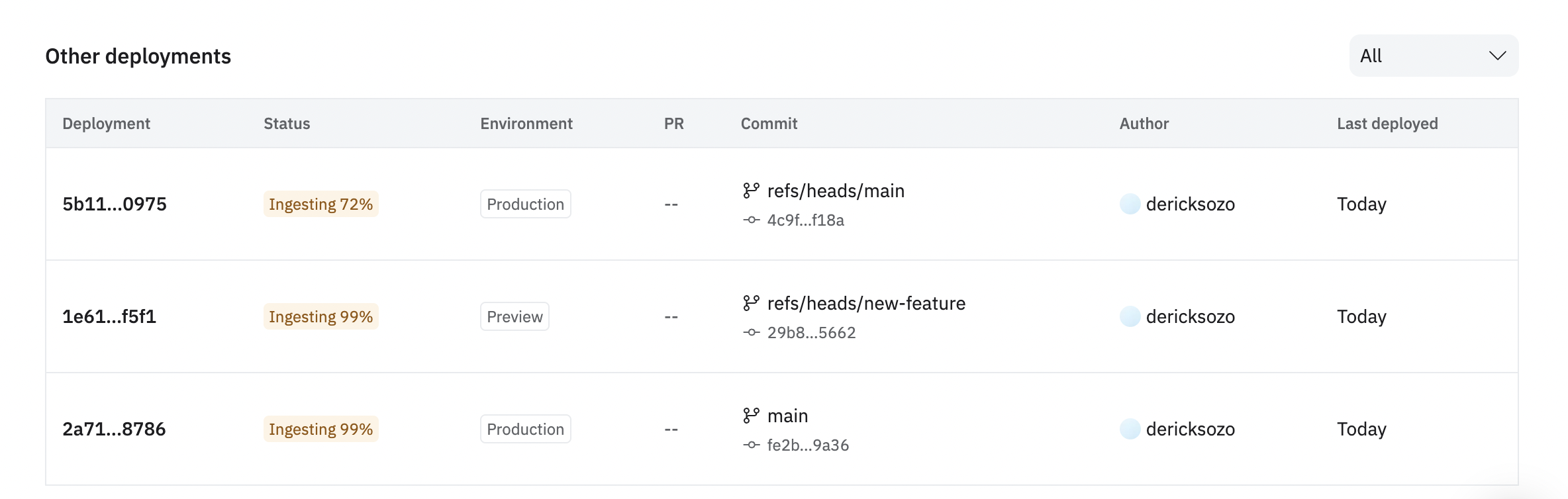Click the branch icon beside refs/heads/new-feature
This screenshot has height=499, width=1568.
pyautogui.click(x=751, y=303)
